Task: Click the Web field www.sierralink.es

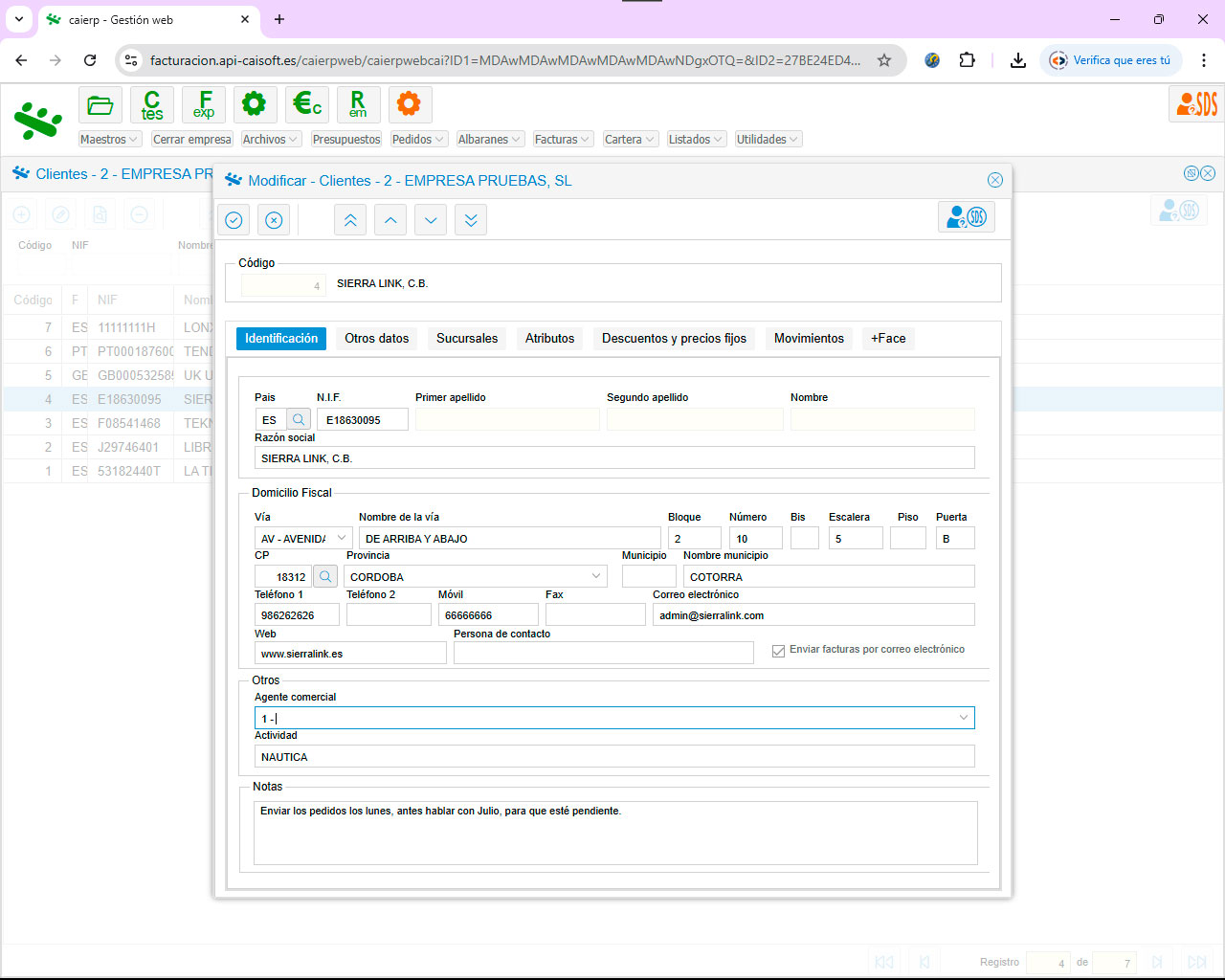Action: click(x=350, y=654)
